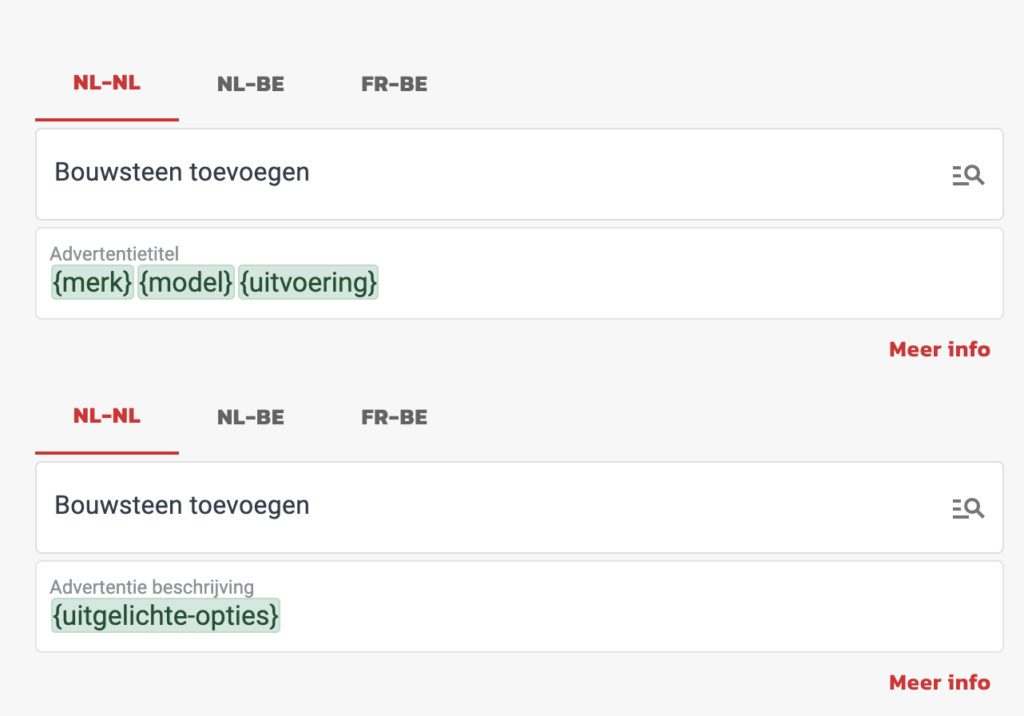Click the search icon in the Advertentietitel building block field
This screenshot has height=716, width=1024.
[967, 176]
